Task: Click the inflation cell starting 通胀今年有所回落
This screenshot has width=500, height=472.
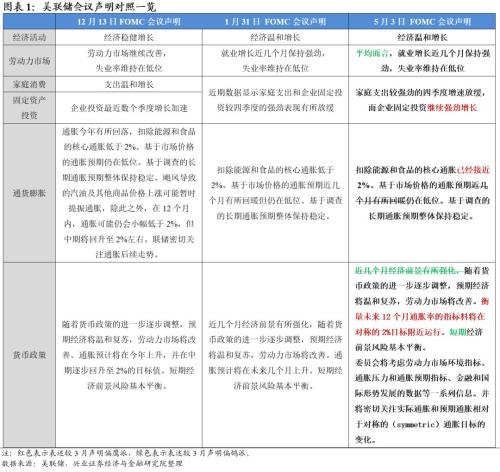Action: (129, 193)
